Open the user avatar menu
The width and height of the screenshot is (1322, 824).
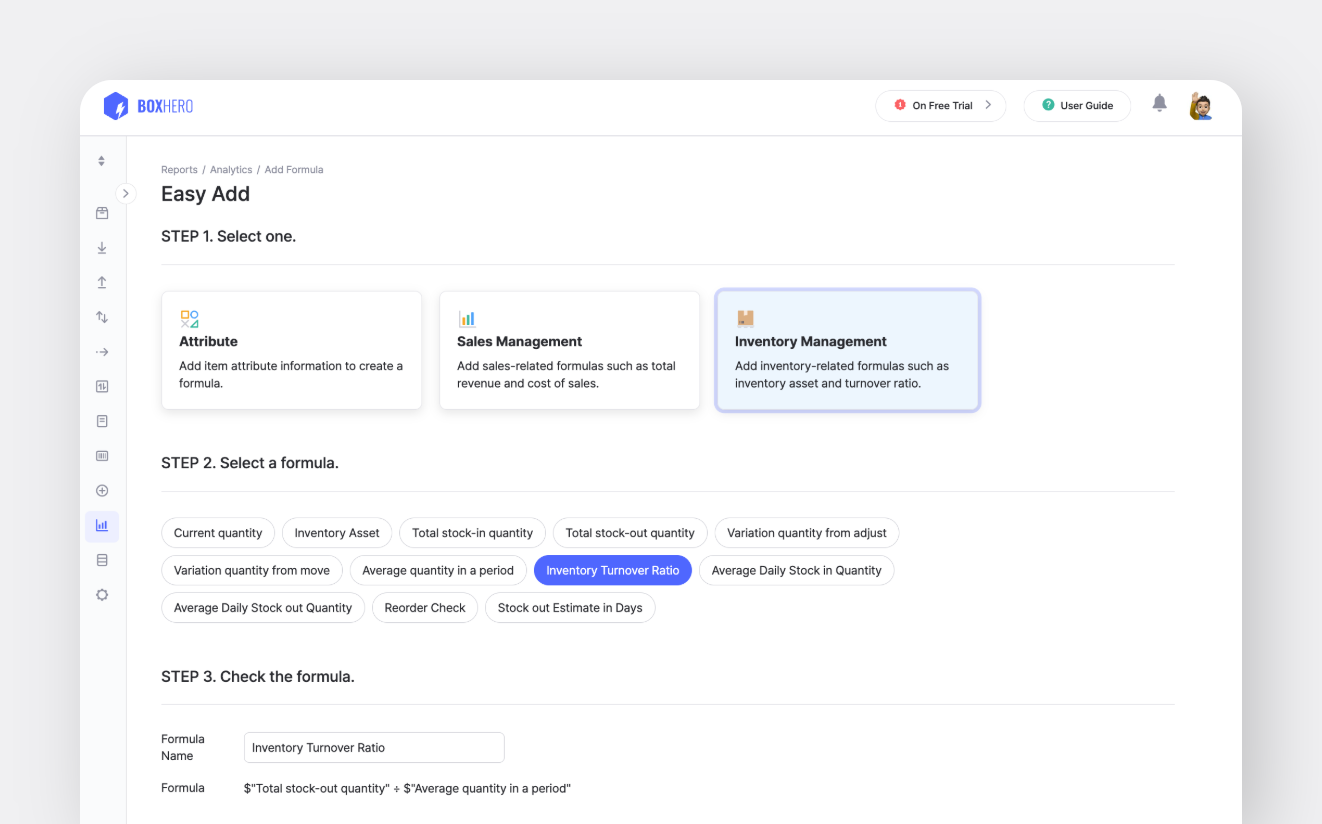1200,106
